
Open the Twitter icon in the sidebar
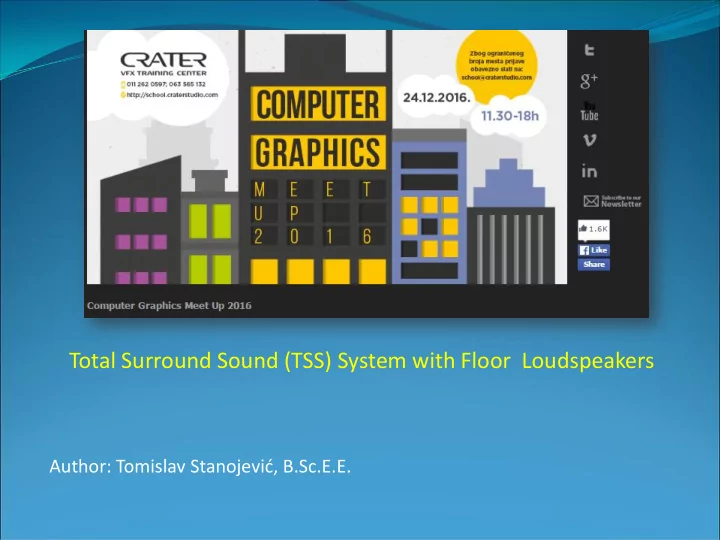589,50
